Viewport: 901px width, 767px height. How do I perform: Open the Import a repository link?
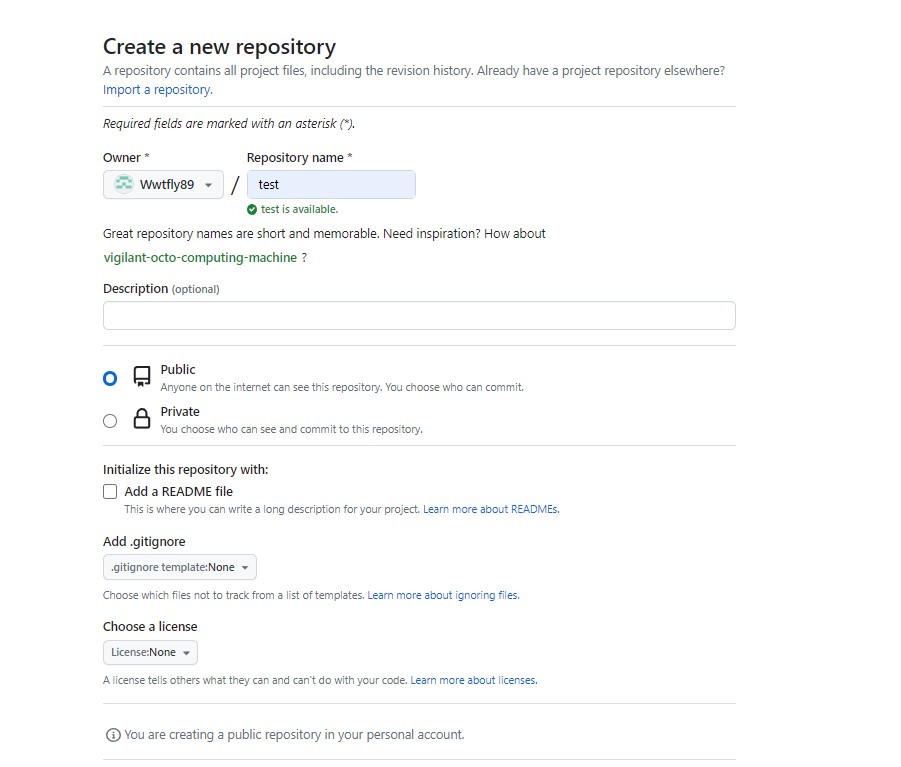[x=157, y=90]
